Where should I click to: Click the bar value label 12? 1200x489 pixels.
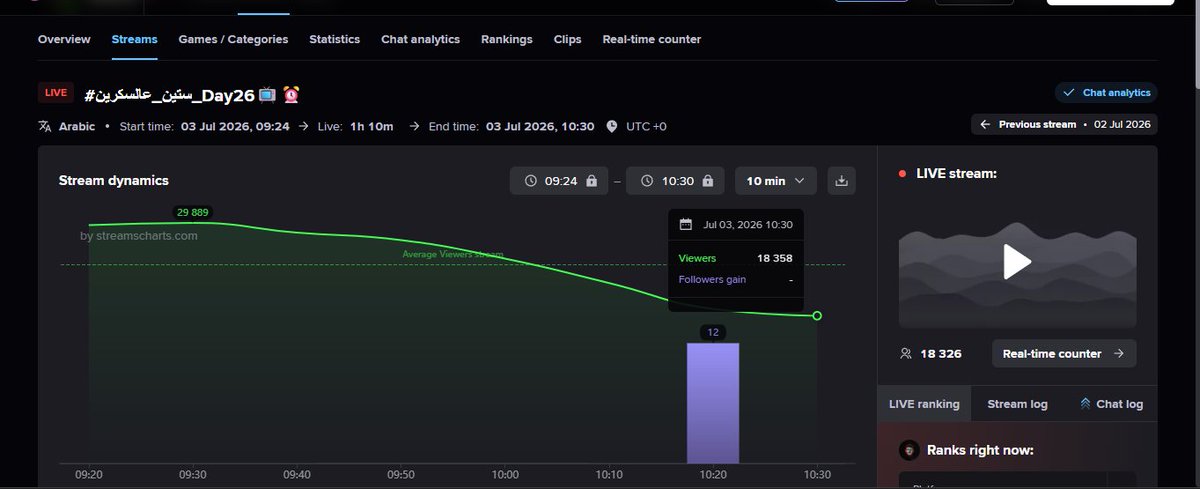tap(713, 332)
